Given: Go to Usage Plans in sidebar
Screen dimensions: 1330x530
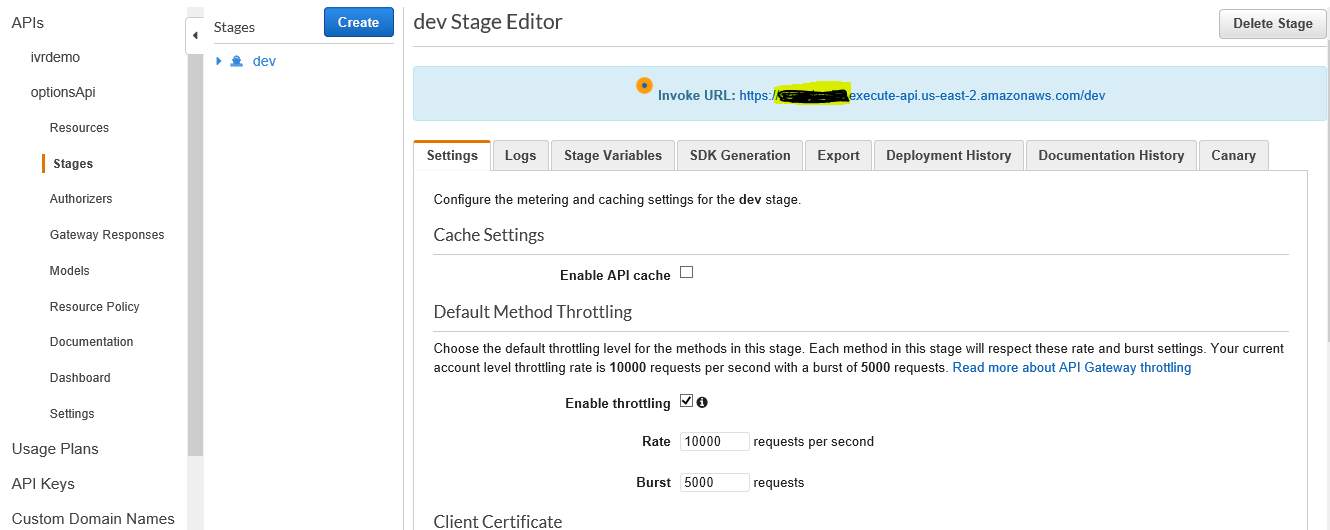Looking at the screenshot, I should point(55,449).
